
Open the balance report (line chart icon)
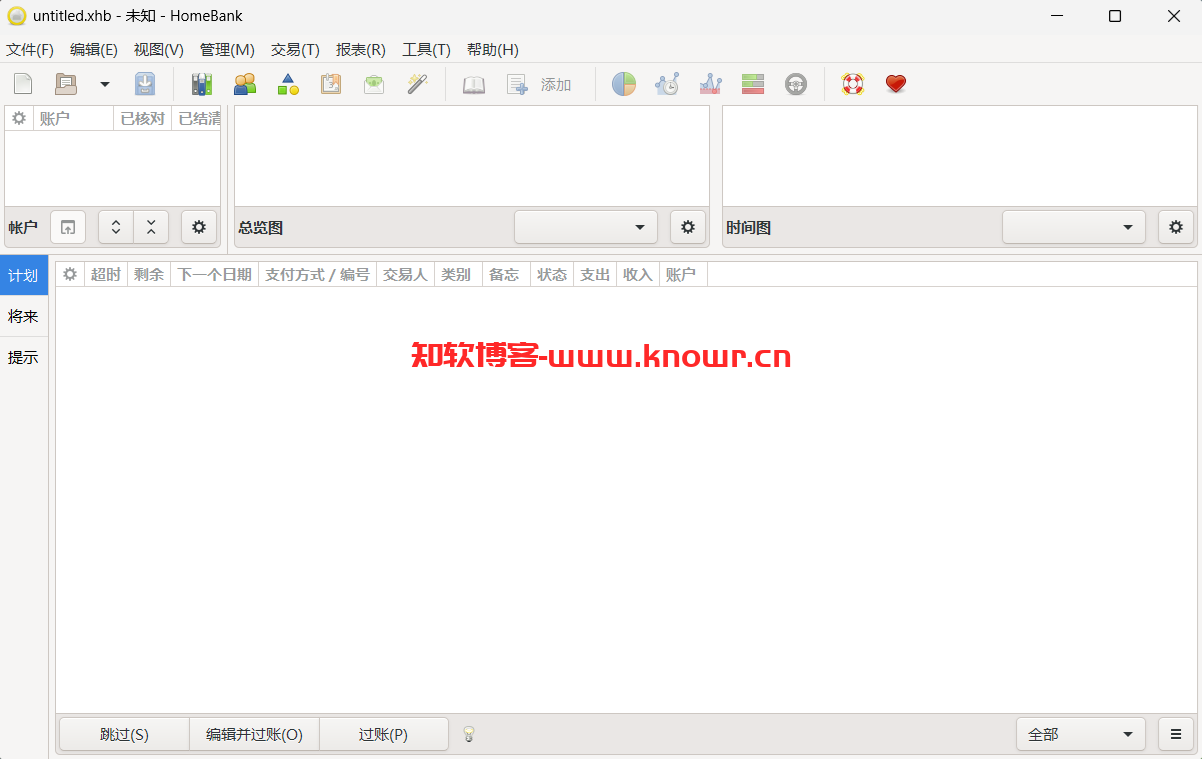tap(710, 85)
